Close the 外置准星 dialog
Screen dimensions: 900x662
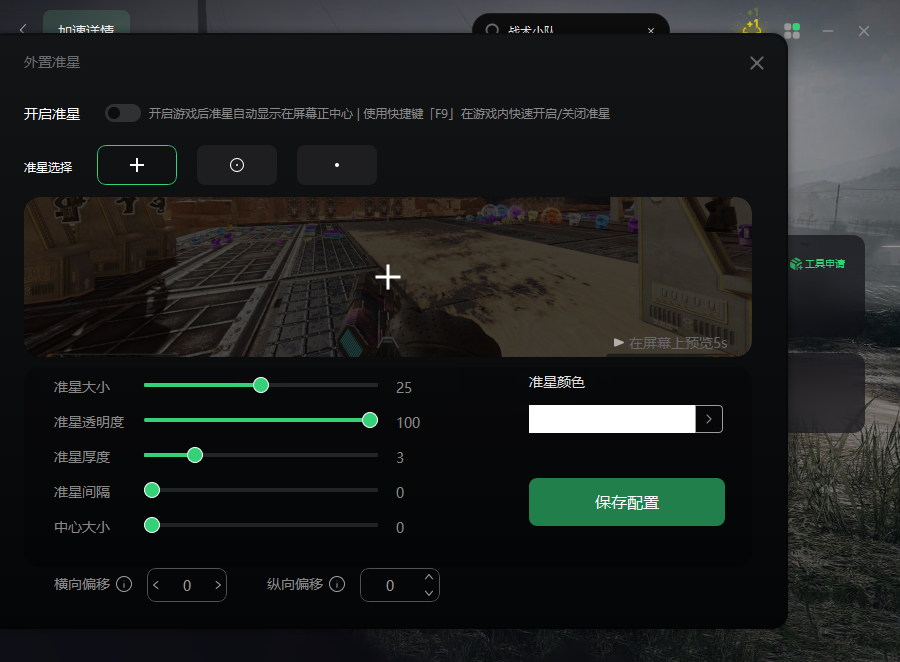[757, 63]
